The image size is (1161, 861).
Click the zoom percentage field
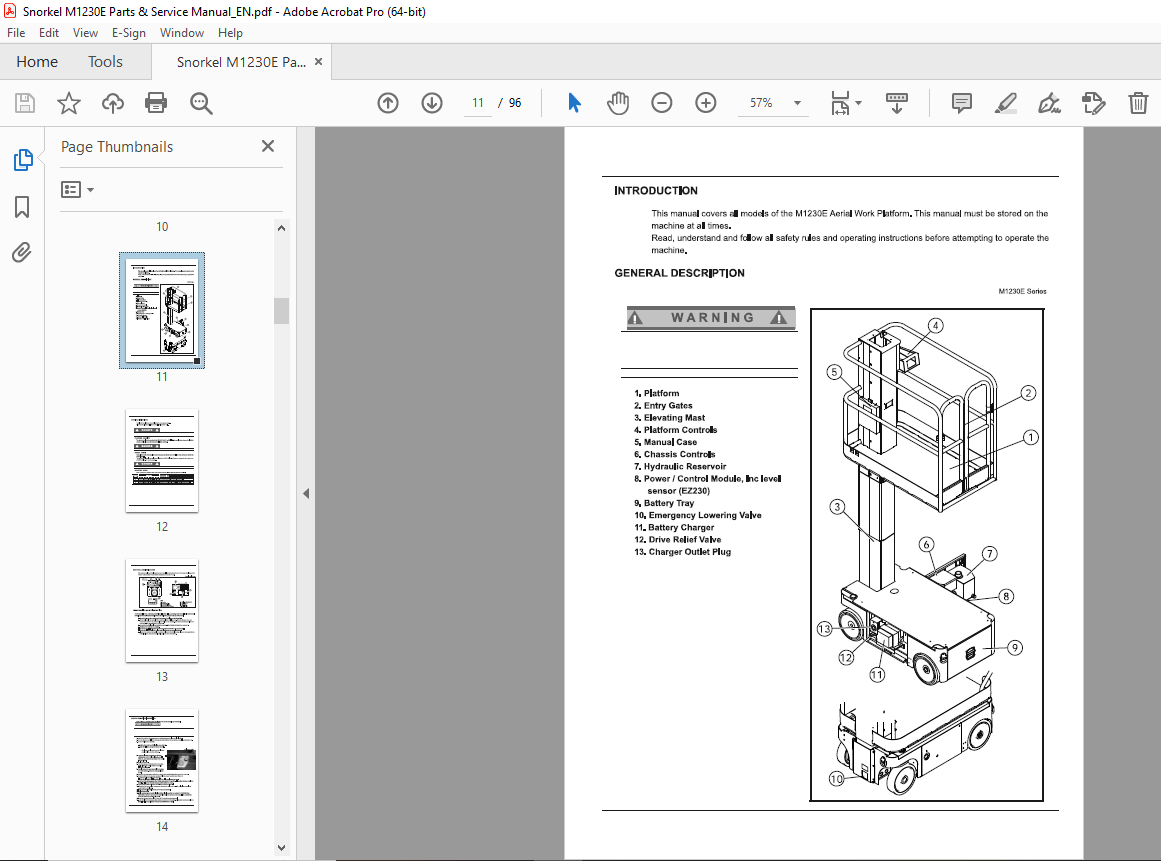click(761, 103)
